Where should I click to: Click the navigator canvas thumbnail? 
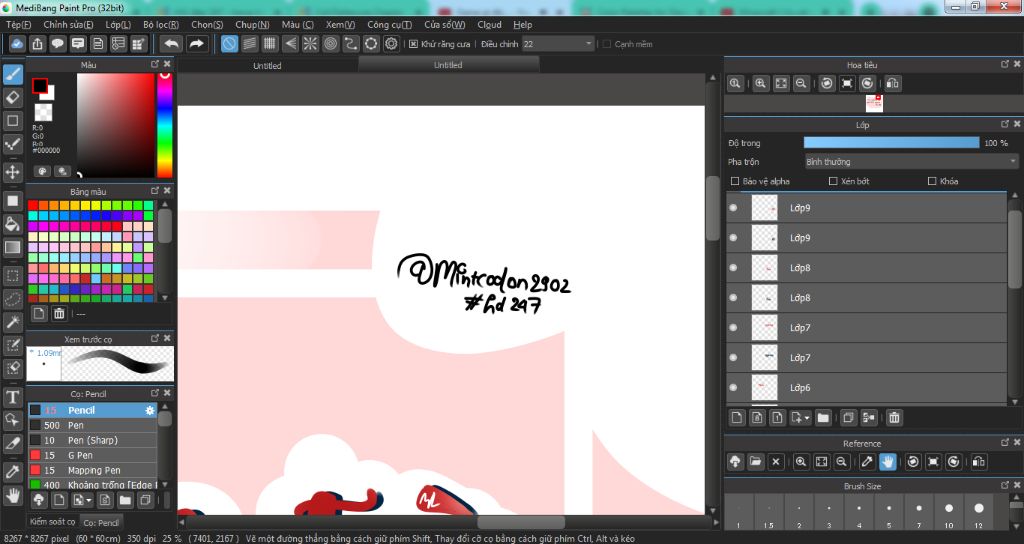pyautogui.click(x=874, y=103)
